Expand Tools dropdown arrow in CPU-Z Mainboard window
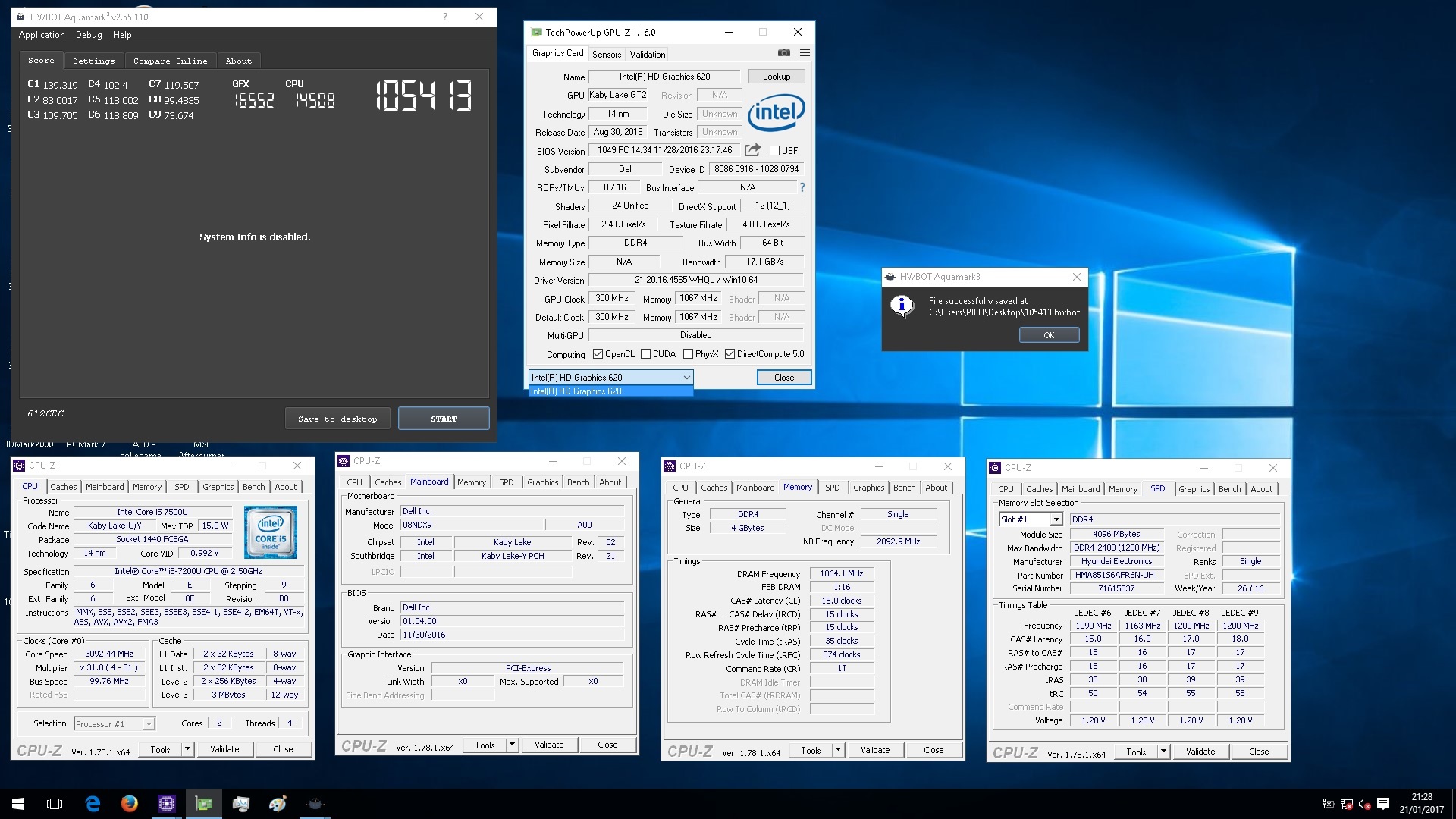1456x819 pixels. coord(512,745)
